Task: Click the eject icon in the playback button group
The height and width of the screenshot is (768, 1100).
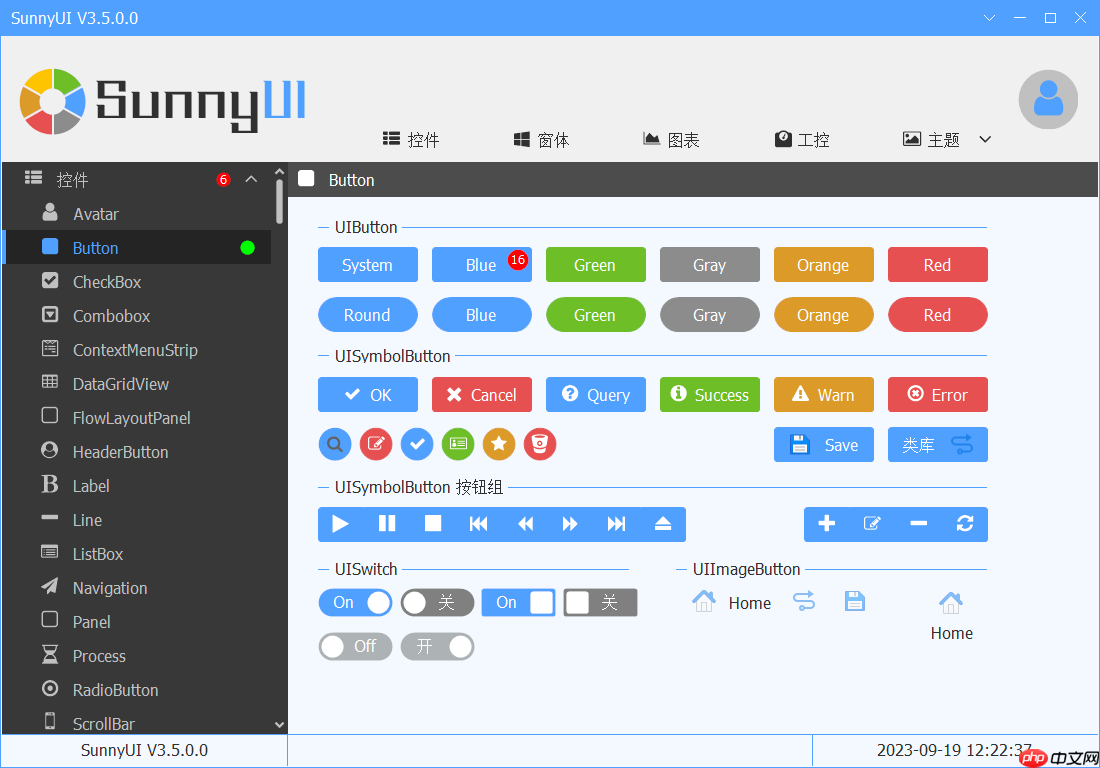Action: tap(663, 524)
